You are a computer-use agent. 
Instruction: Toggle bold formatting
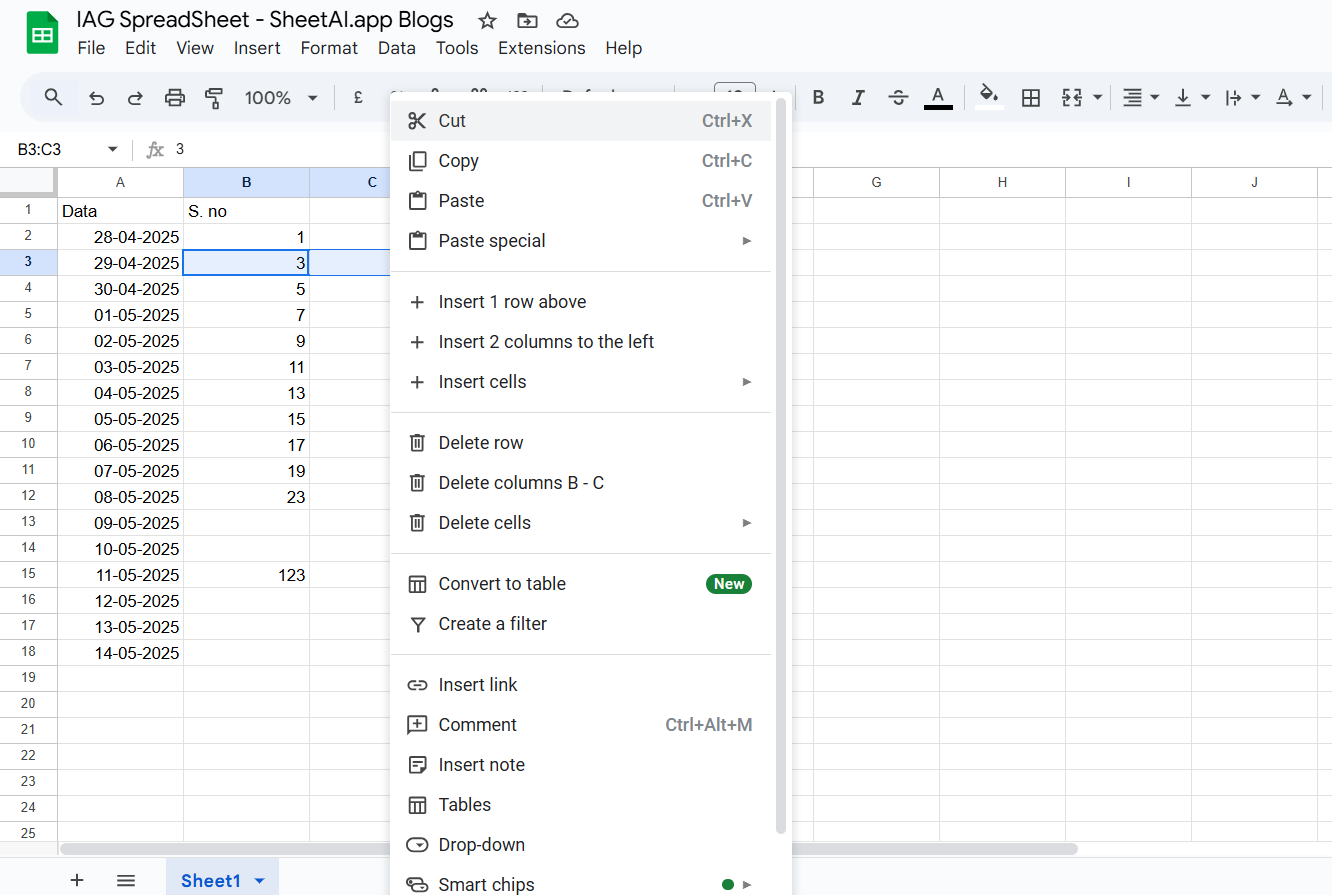(x=818, y=97)
